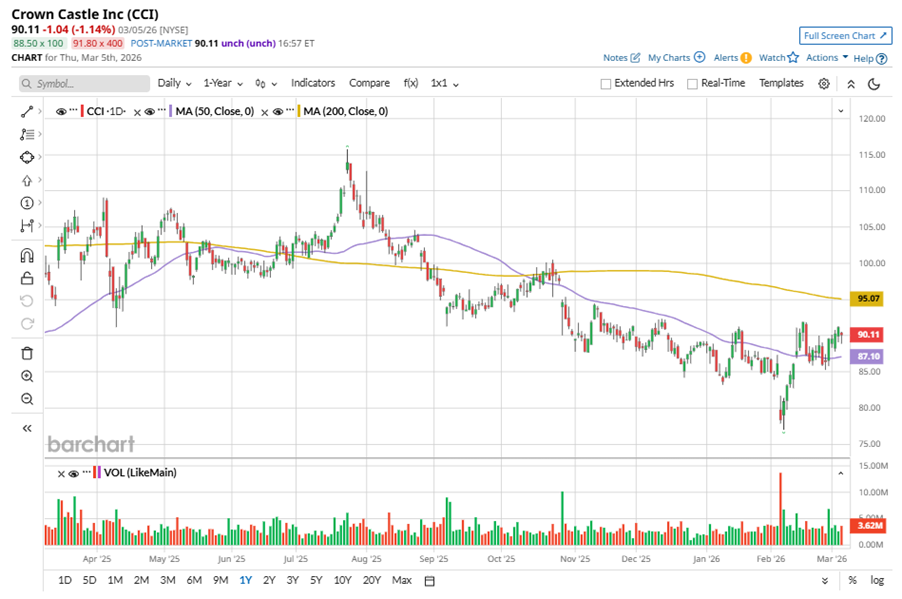Collapse the volume pane chevron
902x599 pixels.
(840, 474)
